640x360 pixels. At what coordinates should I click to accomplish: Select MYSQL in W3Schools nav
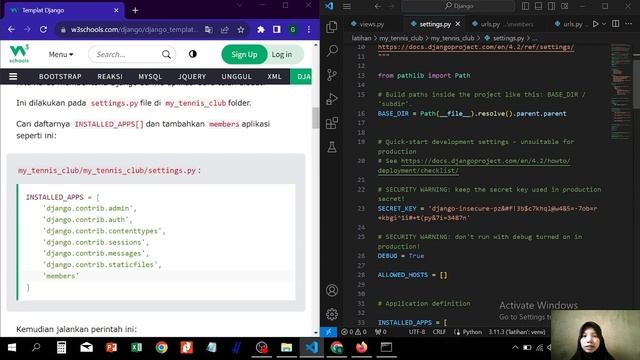coord(150,76)
